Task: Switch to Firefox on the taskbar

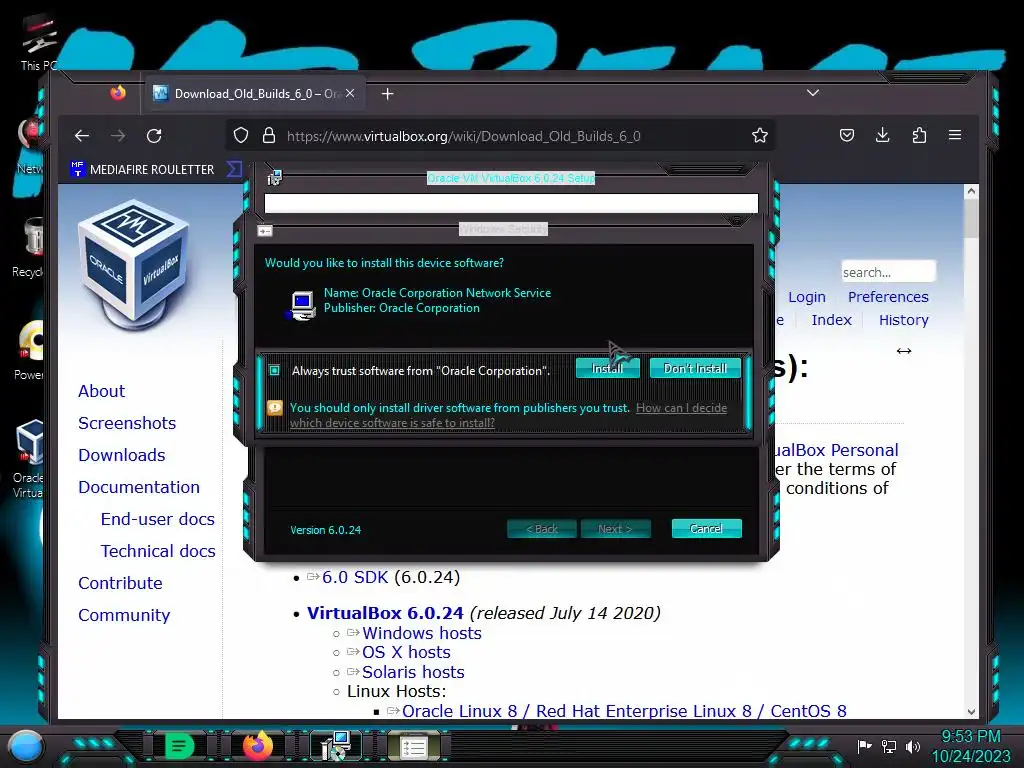Action: (258, 746)
